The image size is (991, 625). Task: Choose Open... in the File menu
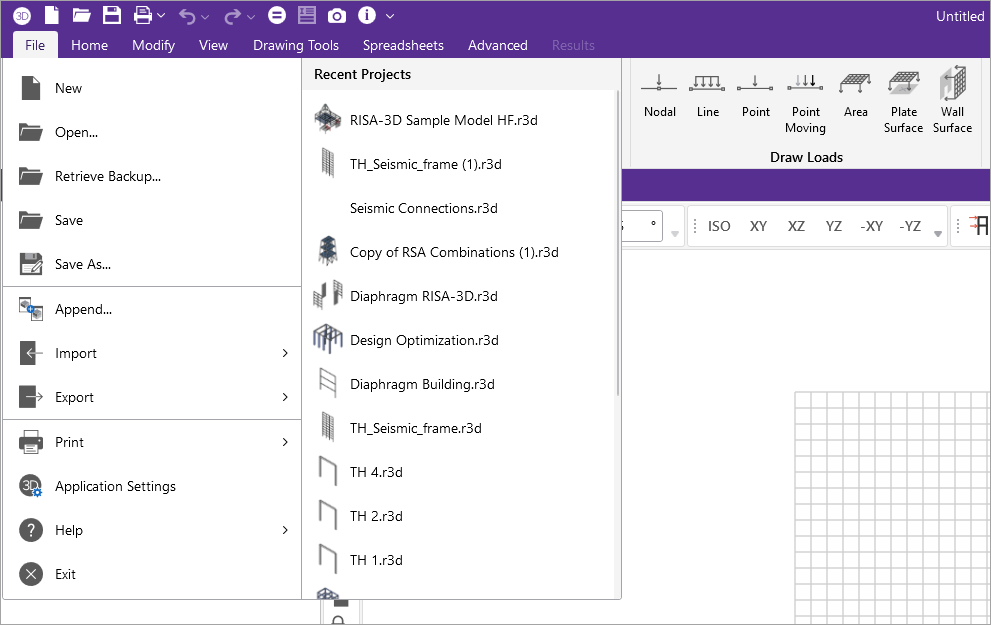point(152,132)
